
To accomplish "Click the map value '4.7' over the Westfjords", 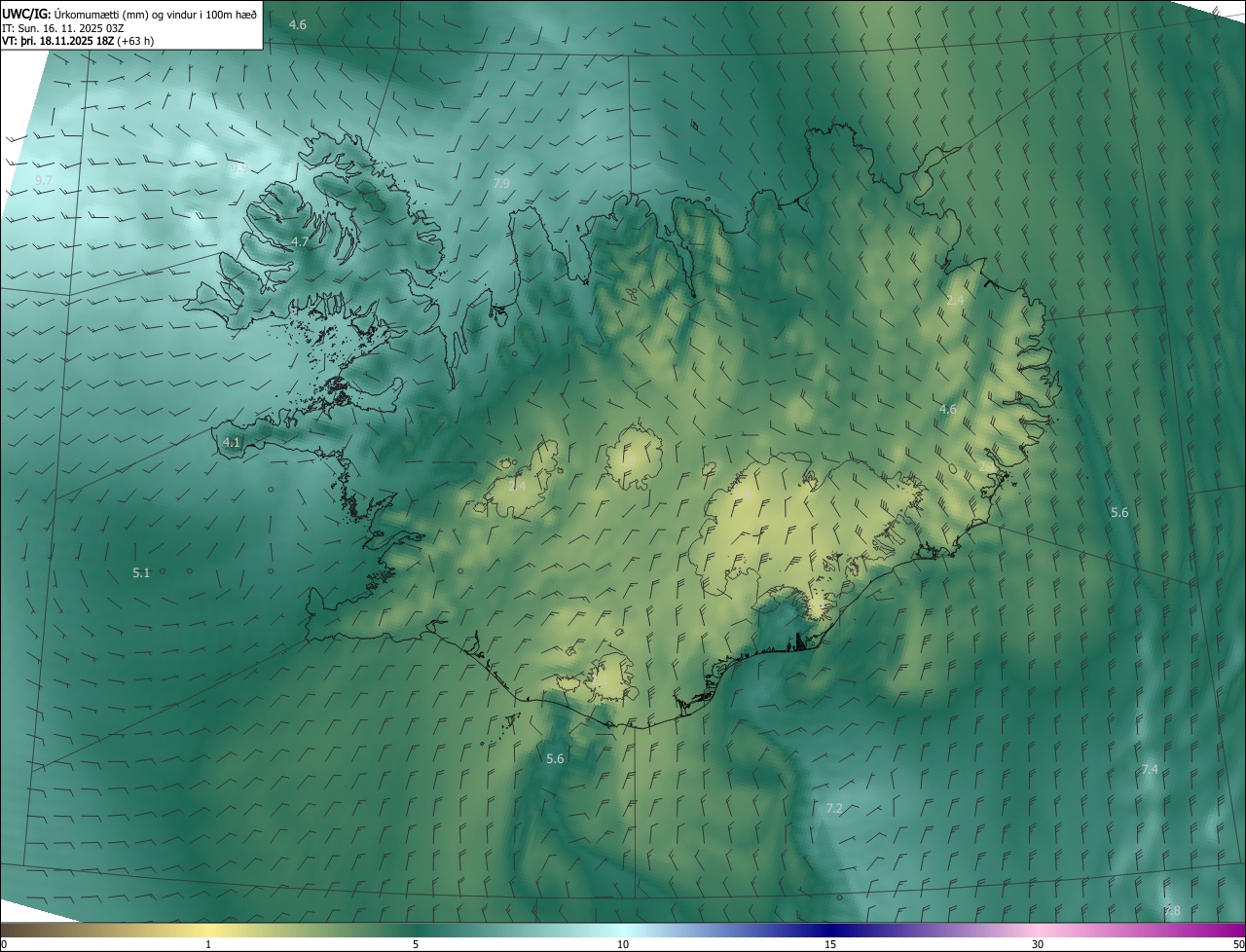I will point(300,241).
